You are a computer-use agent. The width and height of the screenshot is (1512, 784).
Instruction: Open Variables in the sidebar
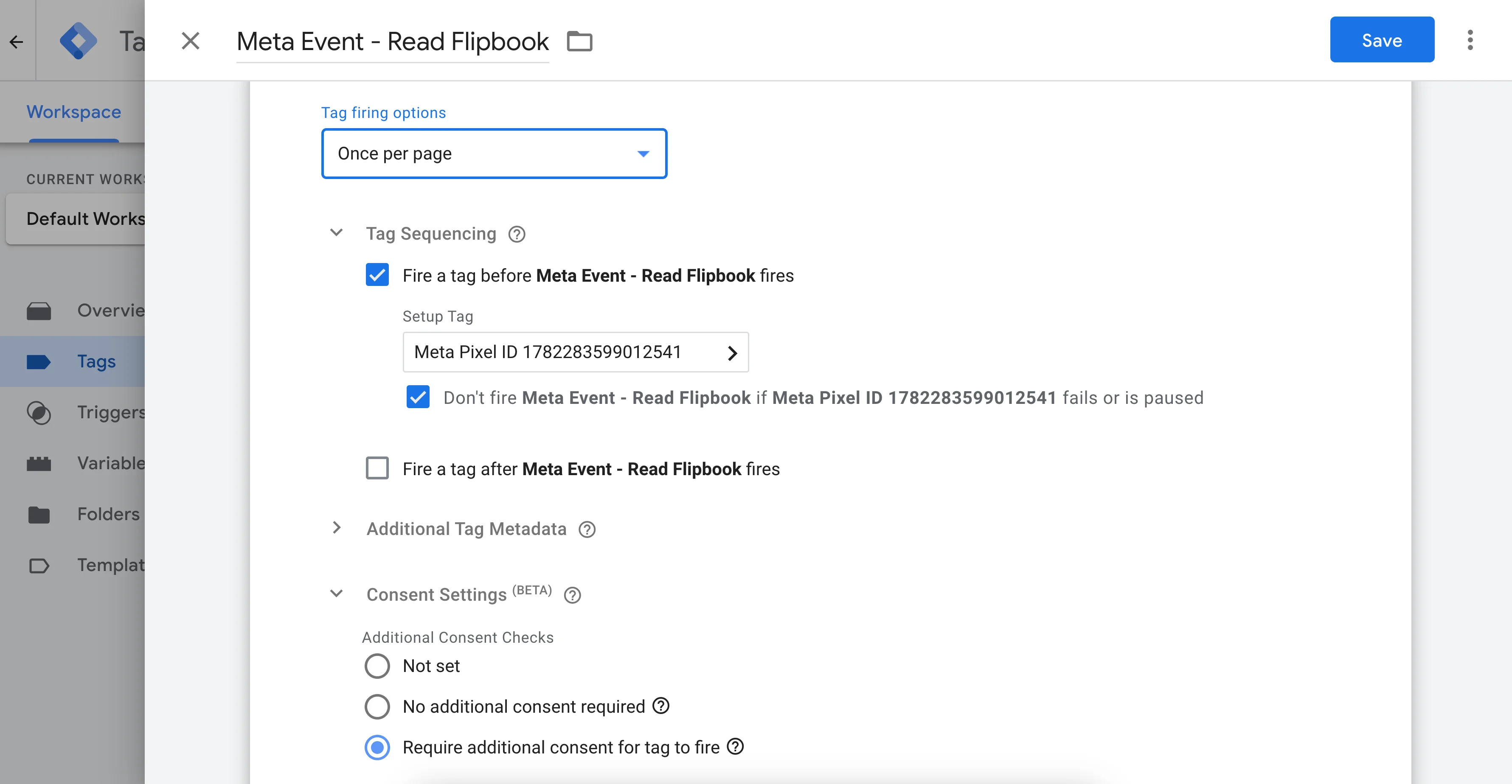point(73,463)
